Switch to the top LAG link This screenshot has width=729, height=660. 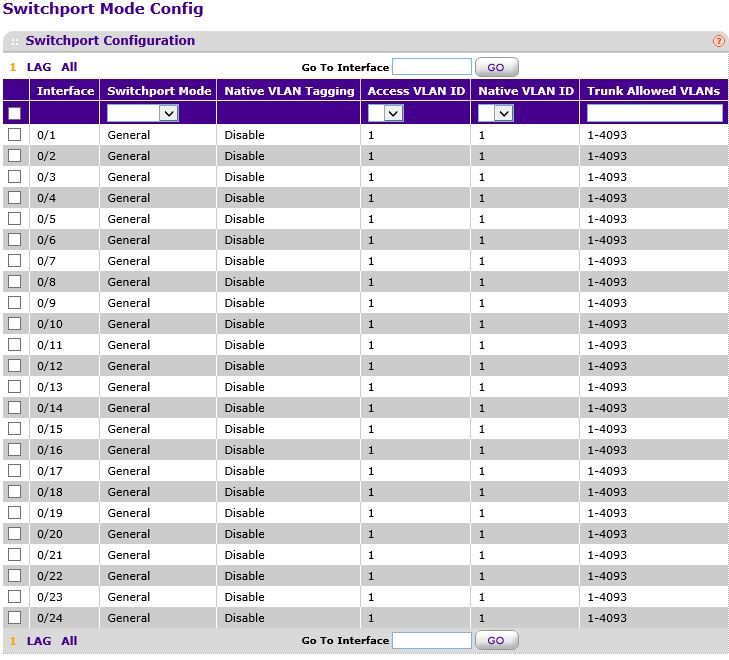(39, 67)
